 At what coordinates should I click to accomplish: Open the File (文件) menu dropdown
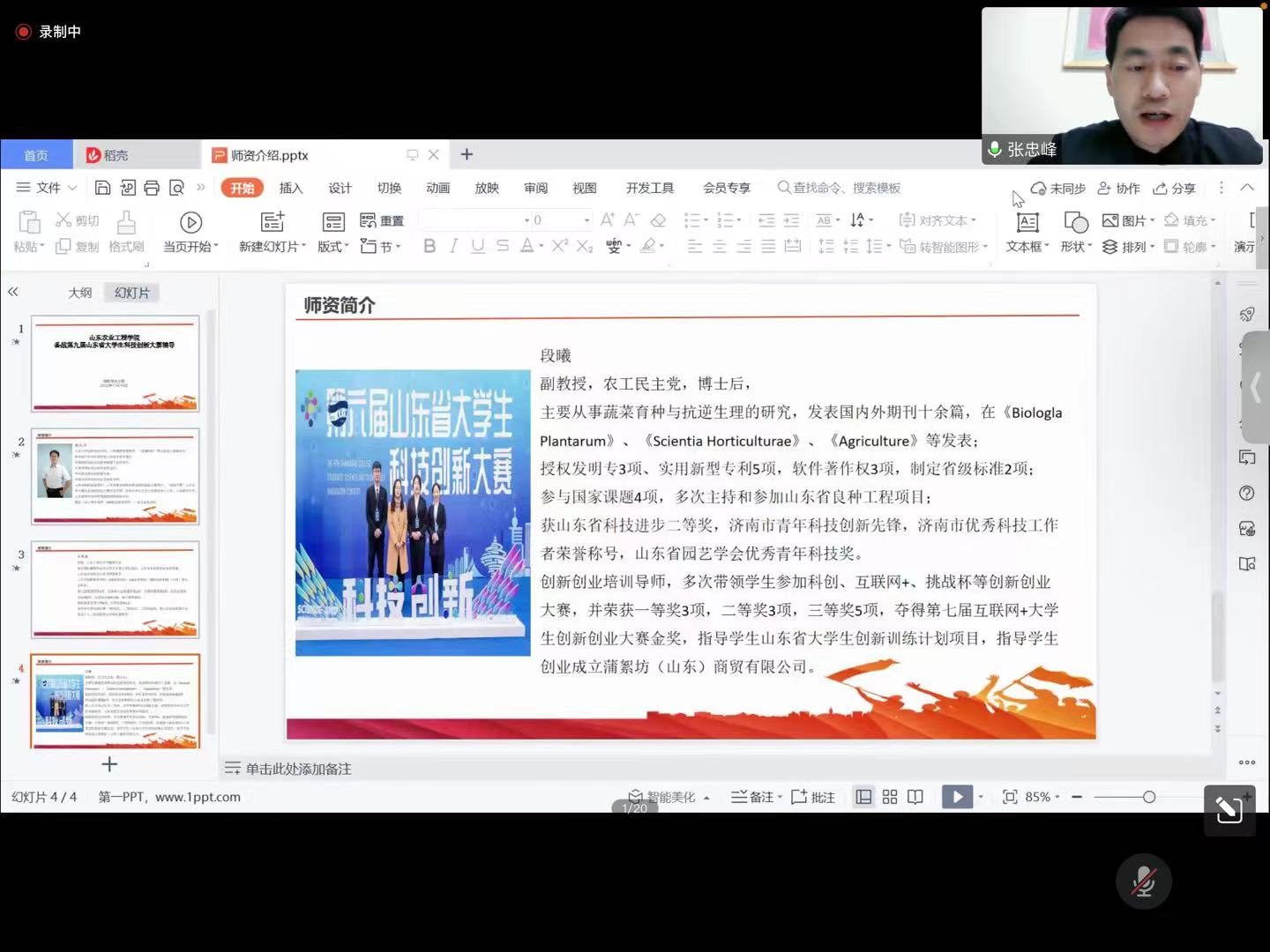pos(48,188)
